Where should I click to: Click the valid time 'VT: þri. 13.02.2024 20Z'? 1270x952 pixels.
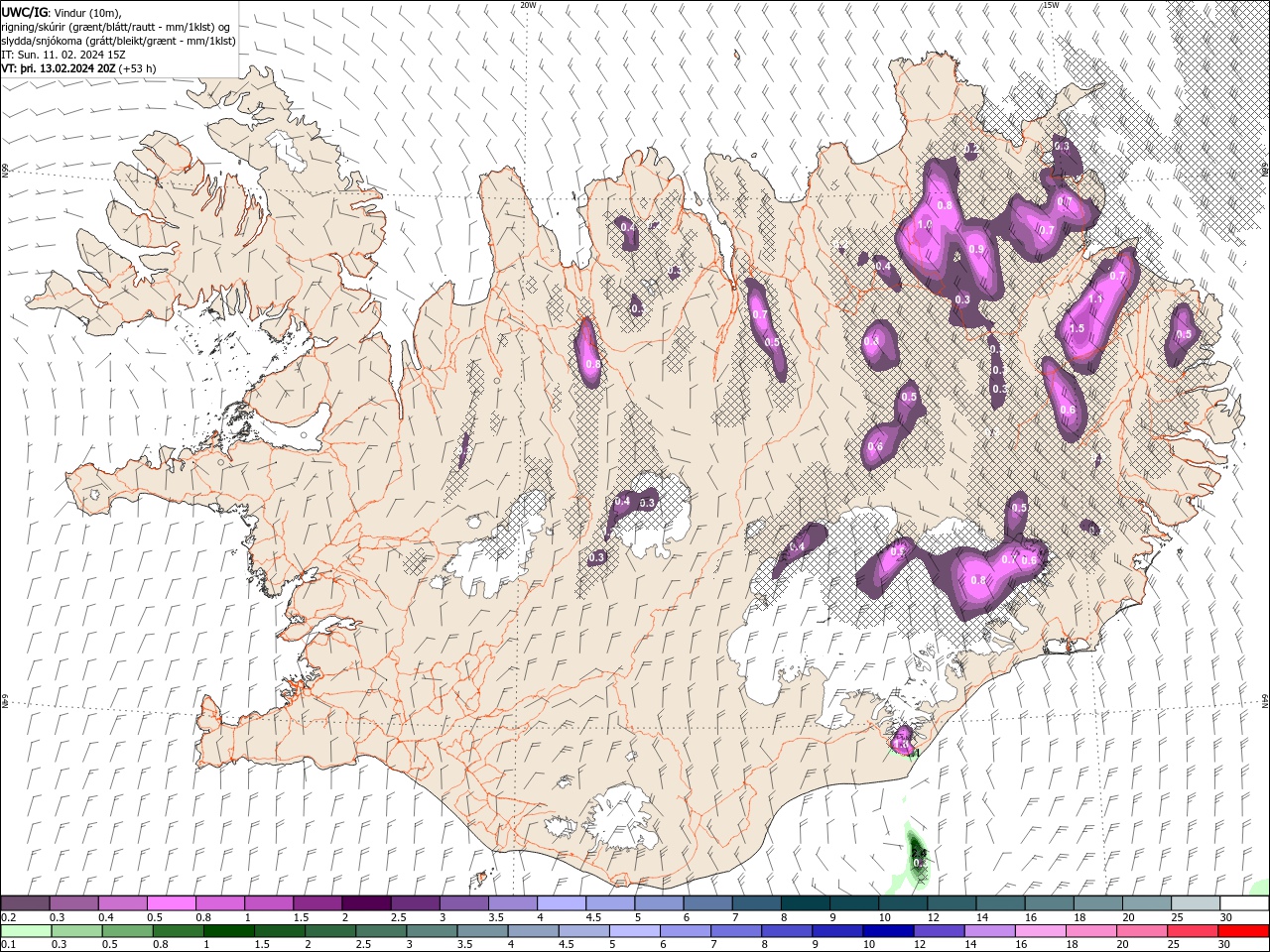(59, 68)
